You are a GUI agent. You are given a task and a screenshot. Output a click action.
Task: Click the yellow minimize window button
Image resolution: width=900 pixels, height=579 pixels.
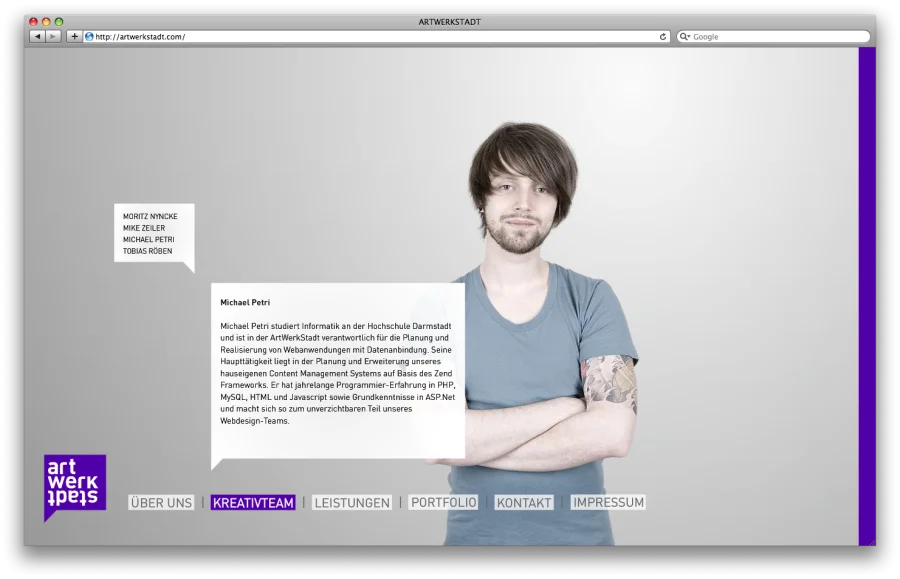point(45,21)
